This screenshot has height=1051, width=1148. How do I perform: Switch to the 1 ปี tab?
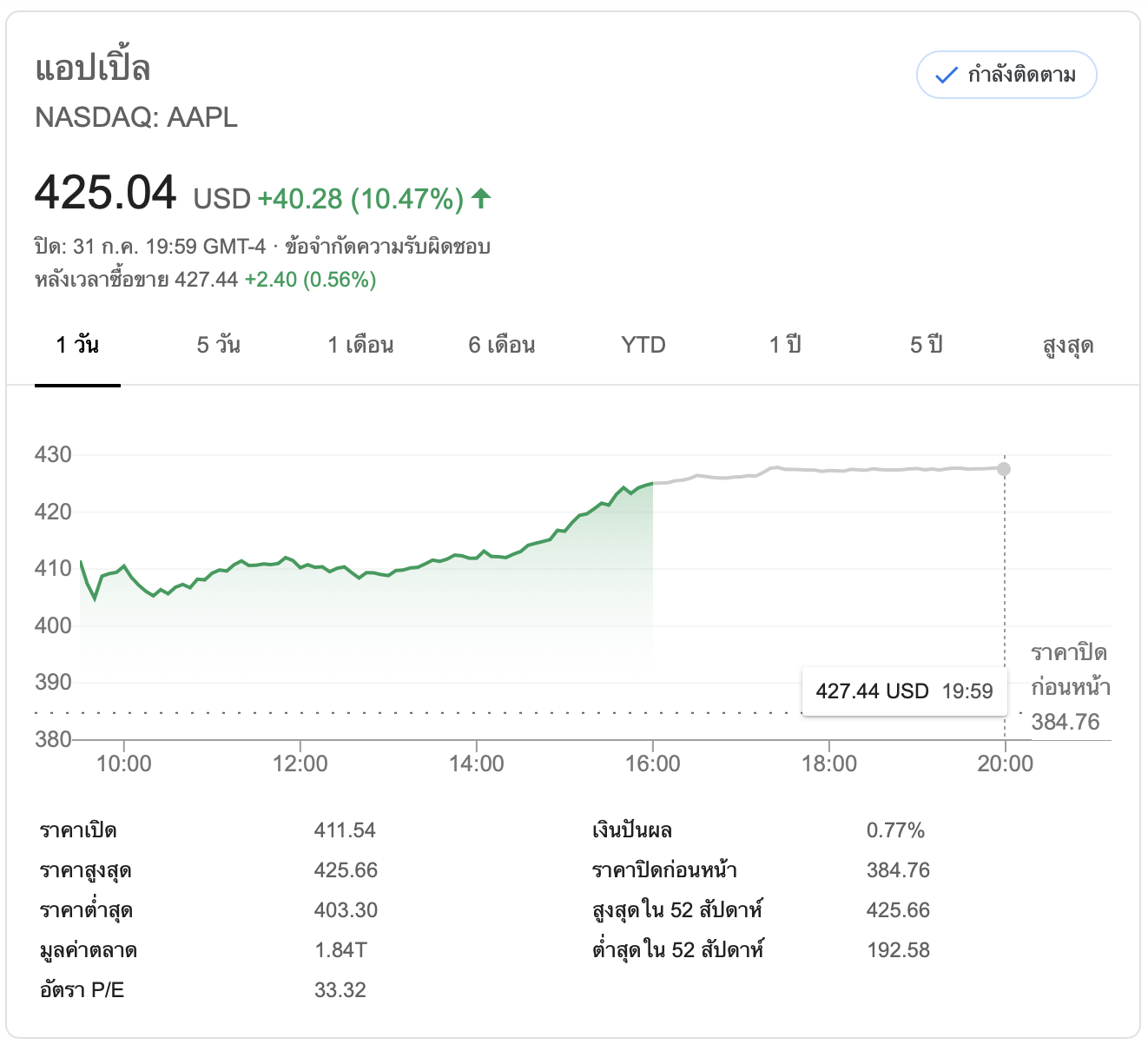[x=784, y=346]
